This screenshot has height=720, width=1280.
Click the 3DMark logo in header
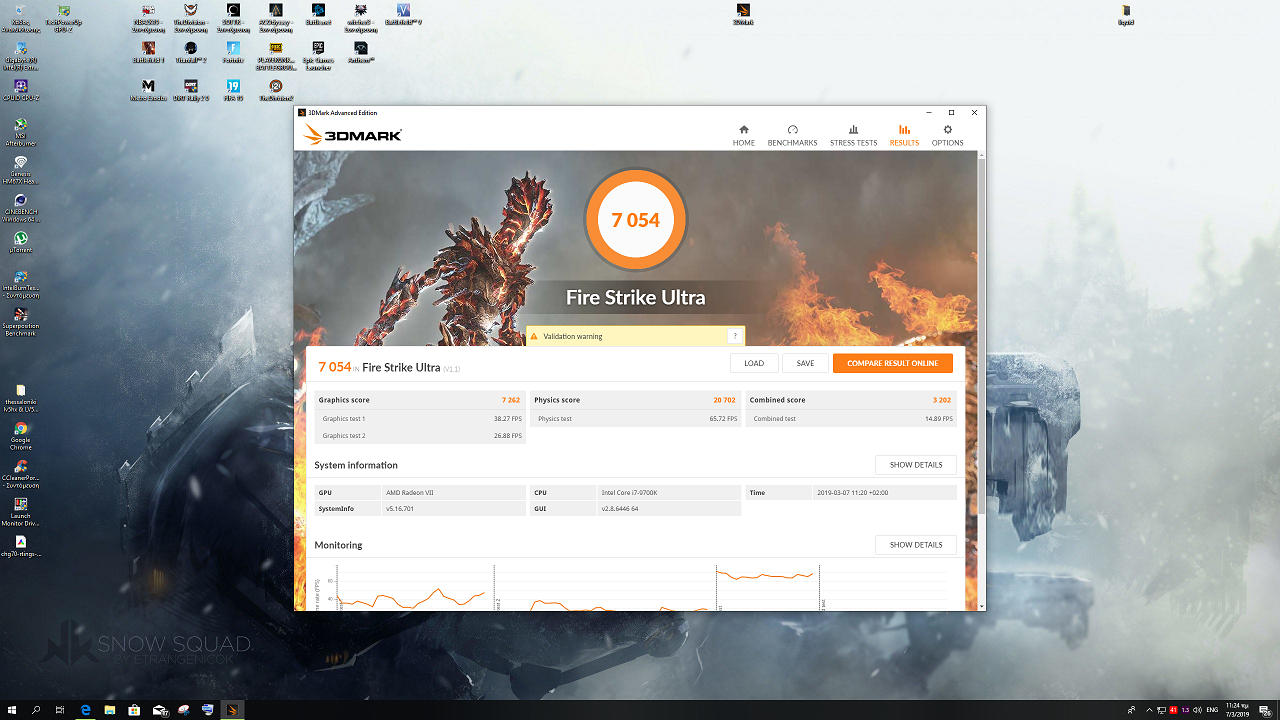coord(353,135)
